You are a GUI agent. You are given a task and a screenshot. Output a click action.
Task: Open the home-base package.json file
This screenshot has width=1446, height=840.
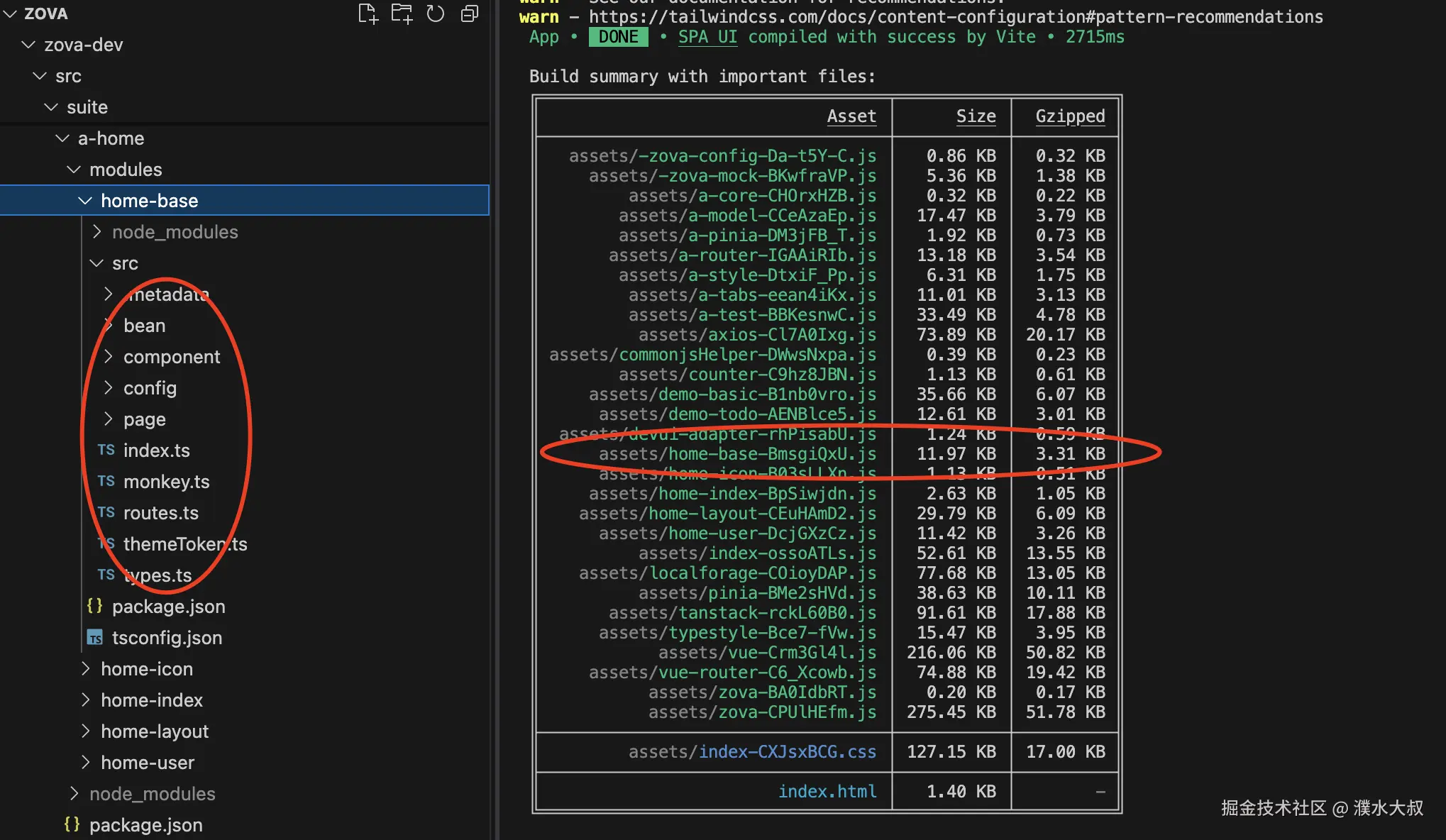[168, 607]
